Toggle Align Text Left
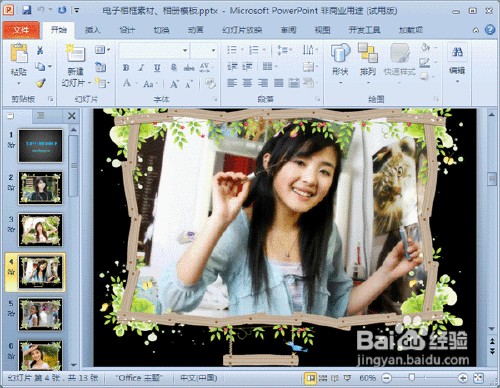500x388 pixels. (x=232, y=83)
